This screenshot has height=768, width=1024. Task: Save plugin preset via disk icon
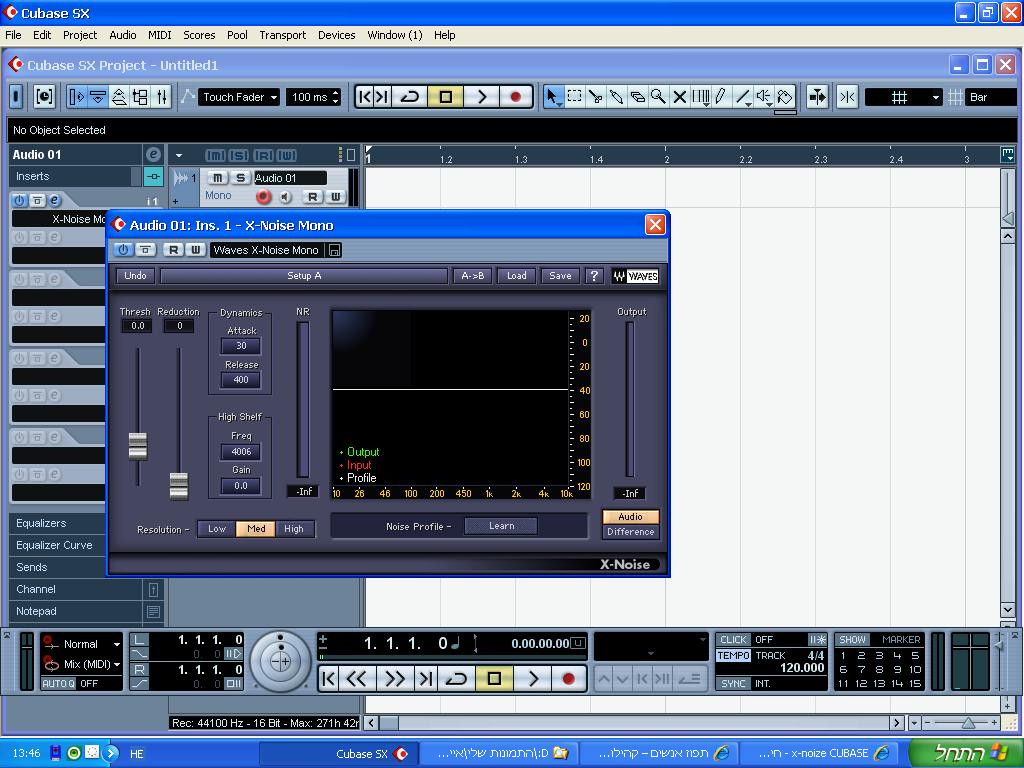click(x=334, y=250)
